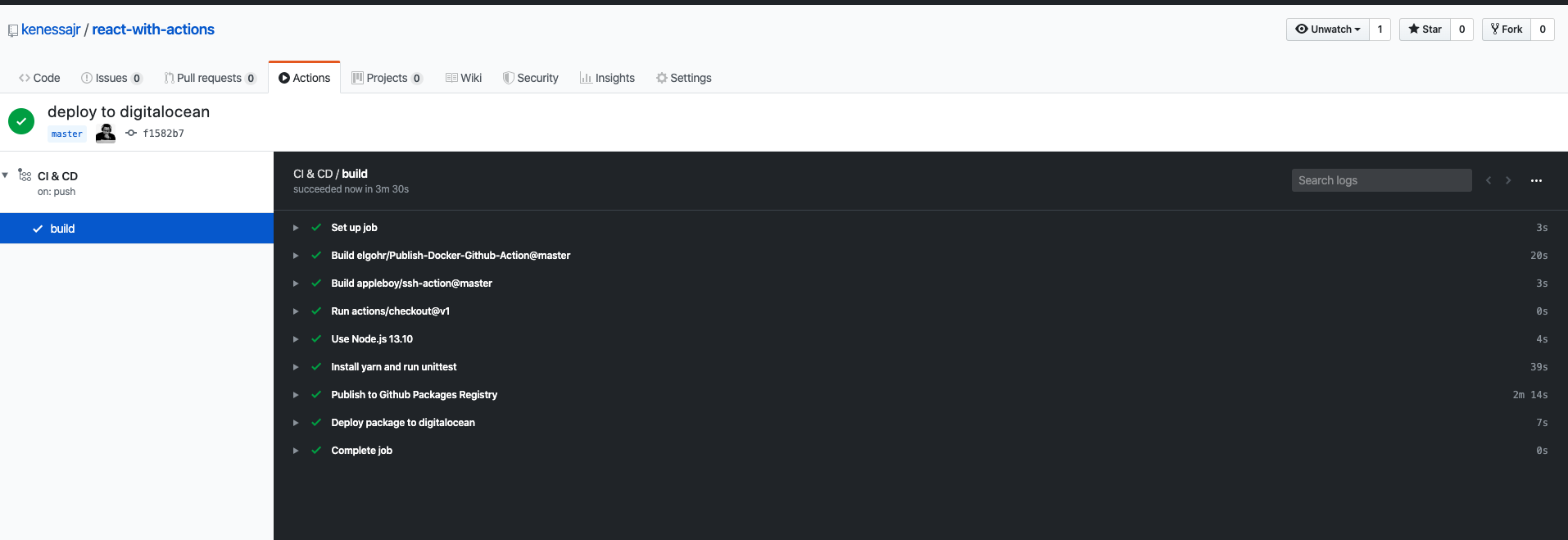Click the Deploy package to digitalocean label
Viewport: 1568px width, 540px height.
(x=402, y=423)
